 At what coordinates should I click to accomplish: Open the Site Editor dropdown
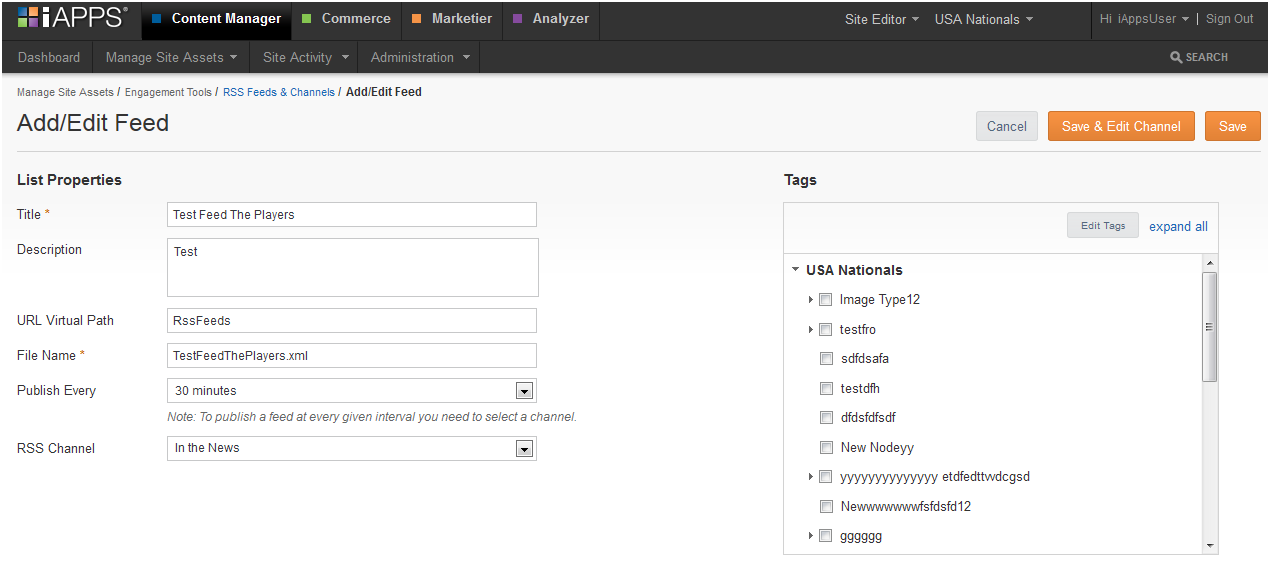(x=881, y=19)
